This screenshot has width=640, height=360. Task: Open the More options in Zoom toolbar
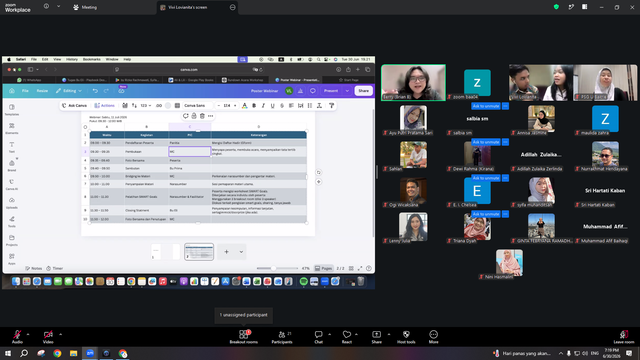tap(433, 337)
